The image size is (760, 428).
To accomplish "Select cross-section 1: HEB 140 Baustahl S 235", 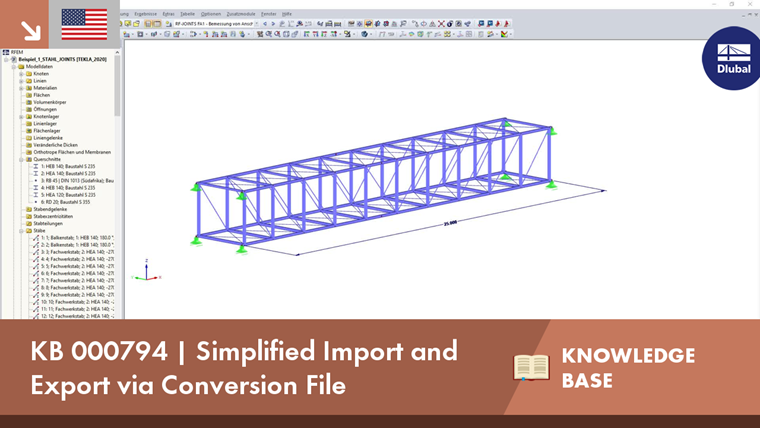I will [68, 166].
